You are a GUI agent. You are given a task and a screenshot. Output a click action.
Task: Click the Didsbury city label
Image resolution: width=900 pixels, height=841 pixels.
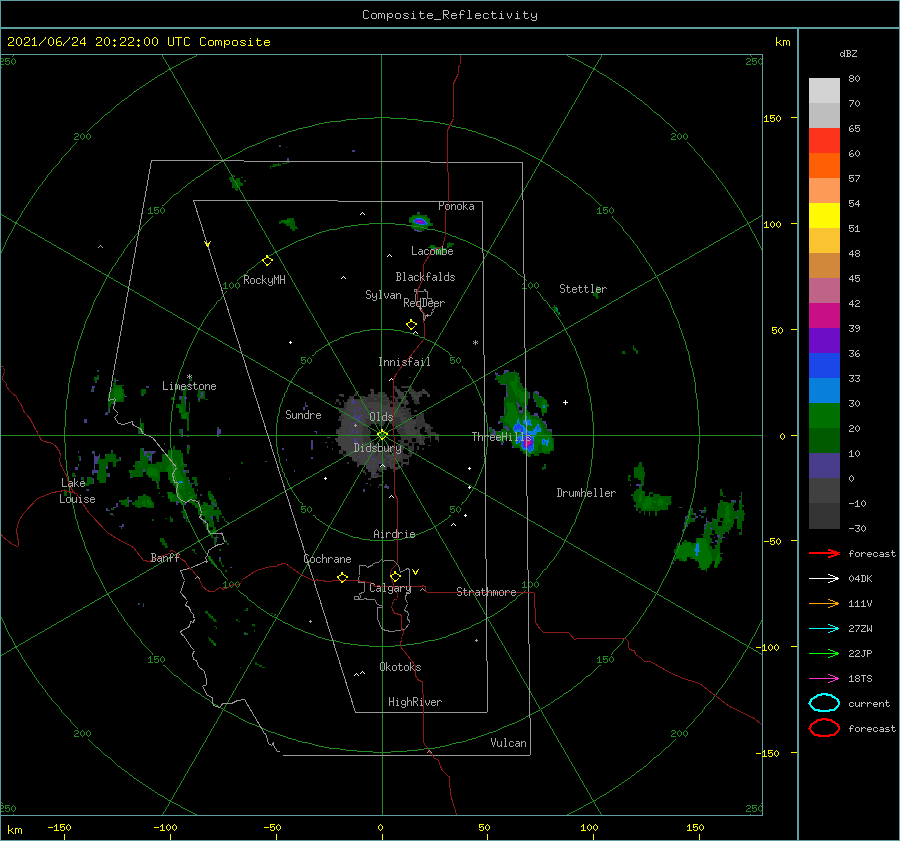point(377,448)
